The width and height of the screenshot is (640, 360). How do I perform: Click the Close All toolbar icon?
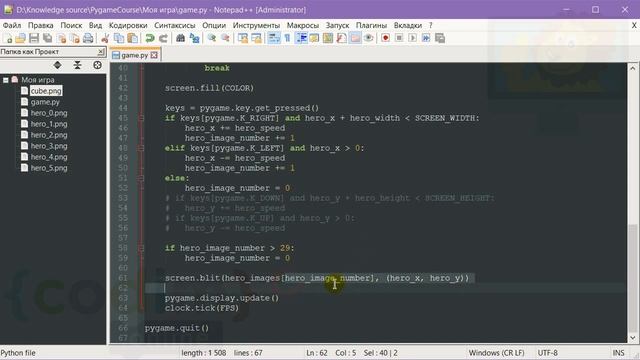[x=75, y=38]
